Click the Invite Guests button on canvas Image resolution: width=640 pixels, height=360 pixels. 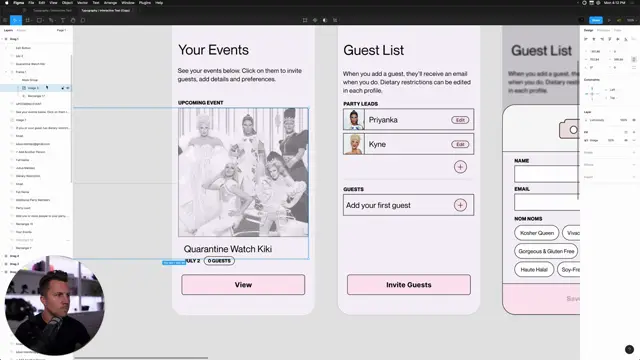[409, 285]
